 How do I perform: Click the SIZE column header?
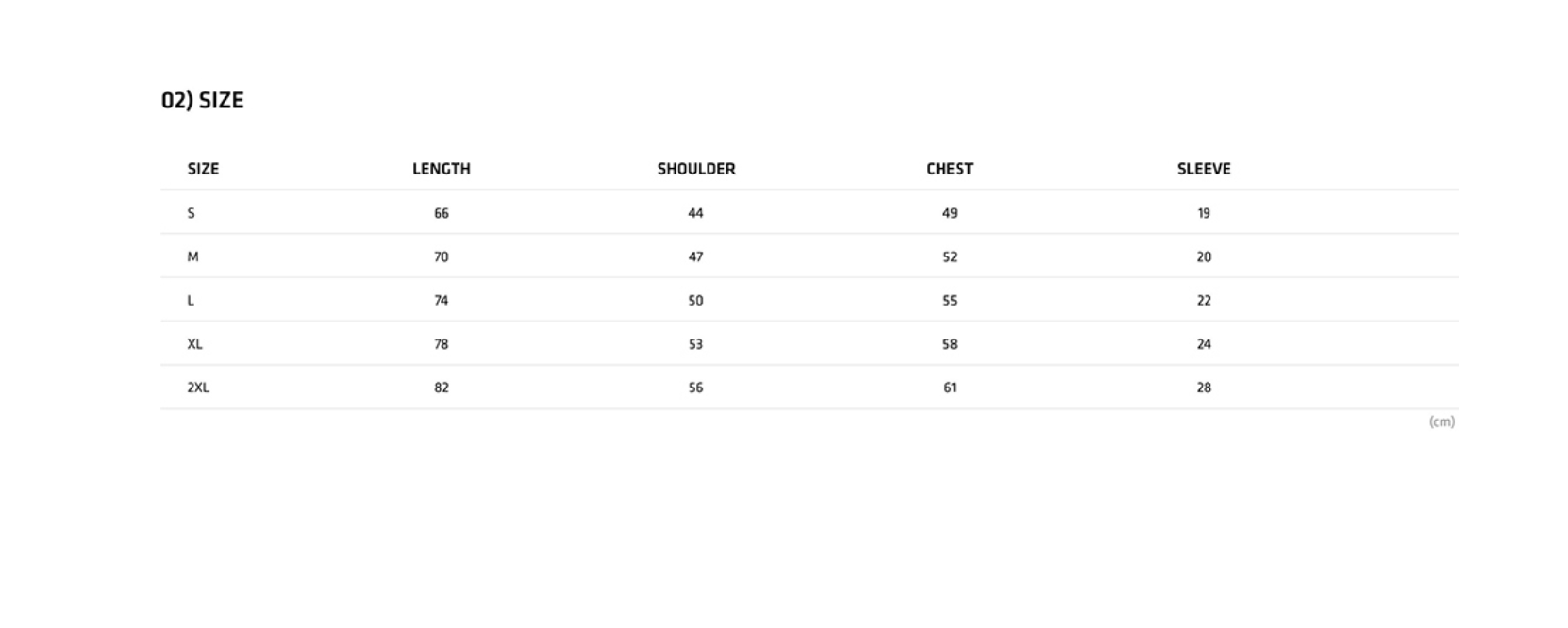203,169
